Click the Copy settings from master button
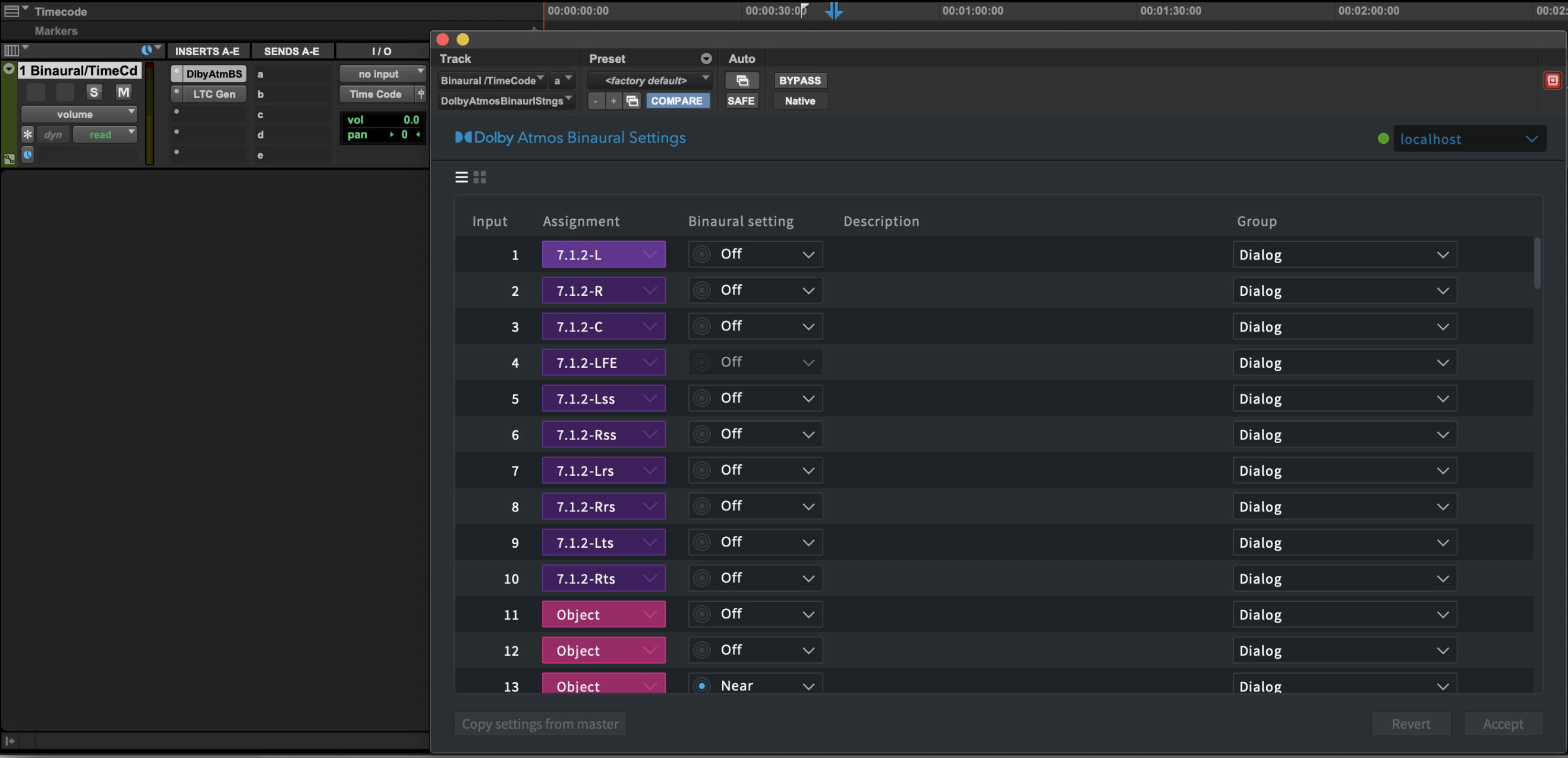The height and width of the screenshot is (758, 1568). coord(540,724)
